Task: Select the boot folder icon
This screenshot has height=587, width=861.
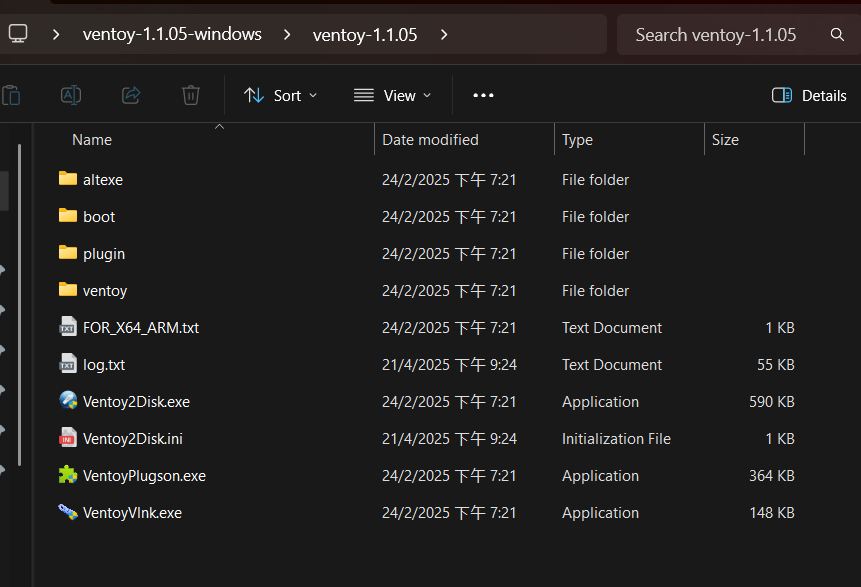Action: pyautogui.click(x=68, y=215)
